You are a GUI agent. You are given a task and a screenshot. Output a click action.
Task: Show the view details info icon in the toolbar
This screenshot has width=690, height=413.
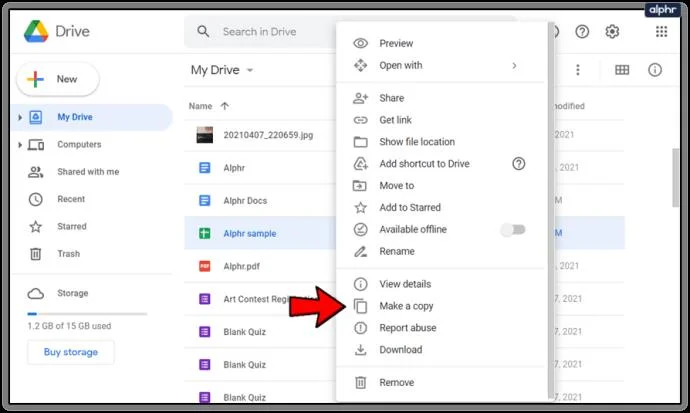pyautogui.click(x=655, y=70)
